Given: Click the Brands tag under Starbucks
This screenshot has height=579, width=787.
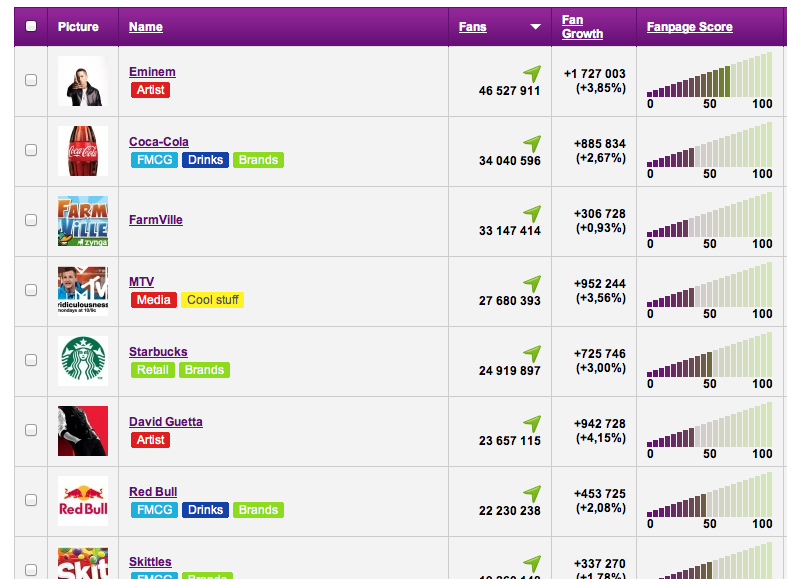Looking at the screenshot, I should click(x=204, y=370).
